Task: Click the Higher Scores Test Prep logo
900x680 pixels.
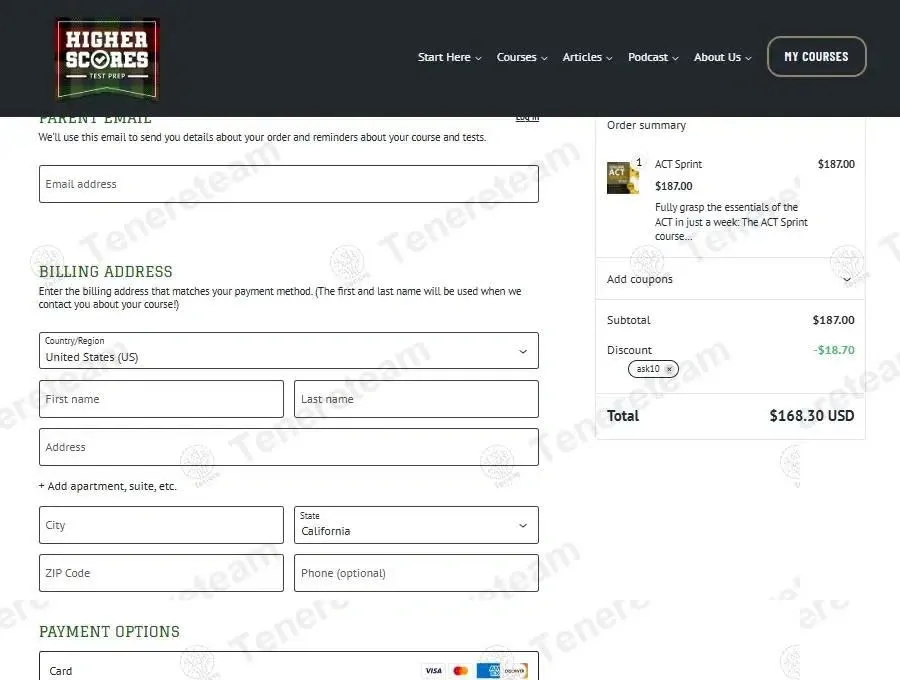Action: [x=107, y=59]
